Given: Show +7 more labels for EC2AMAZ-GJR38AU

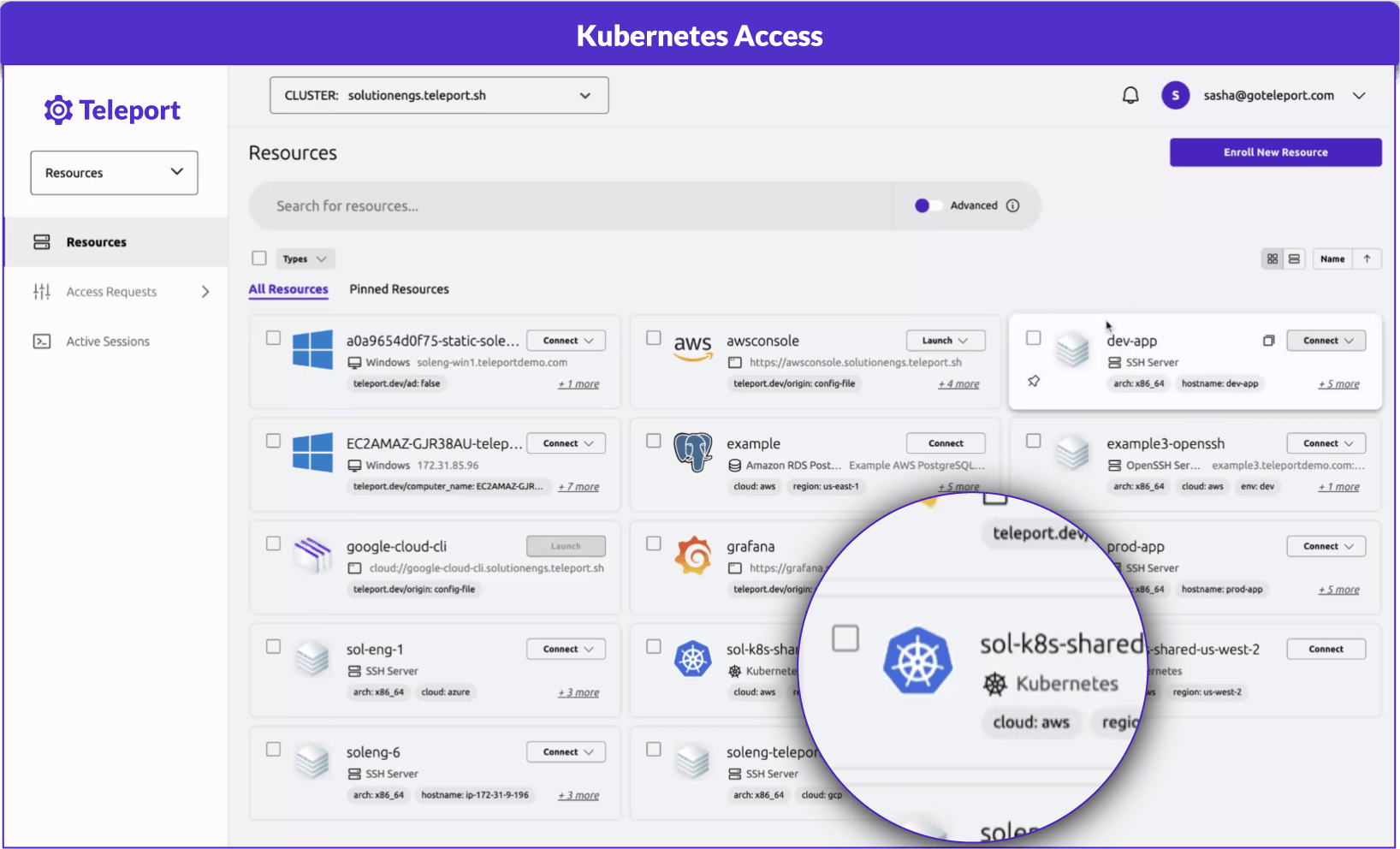Looking at the screenshot, I should pos(578,487).
